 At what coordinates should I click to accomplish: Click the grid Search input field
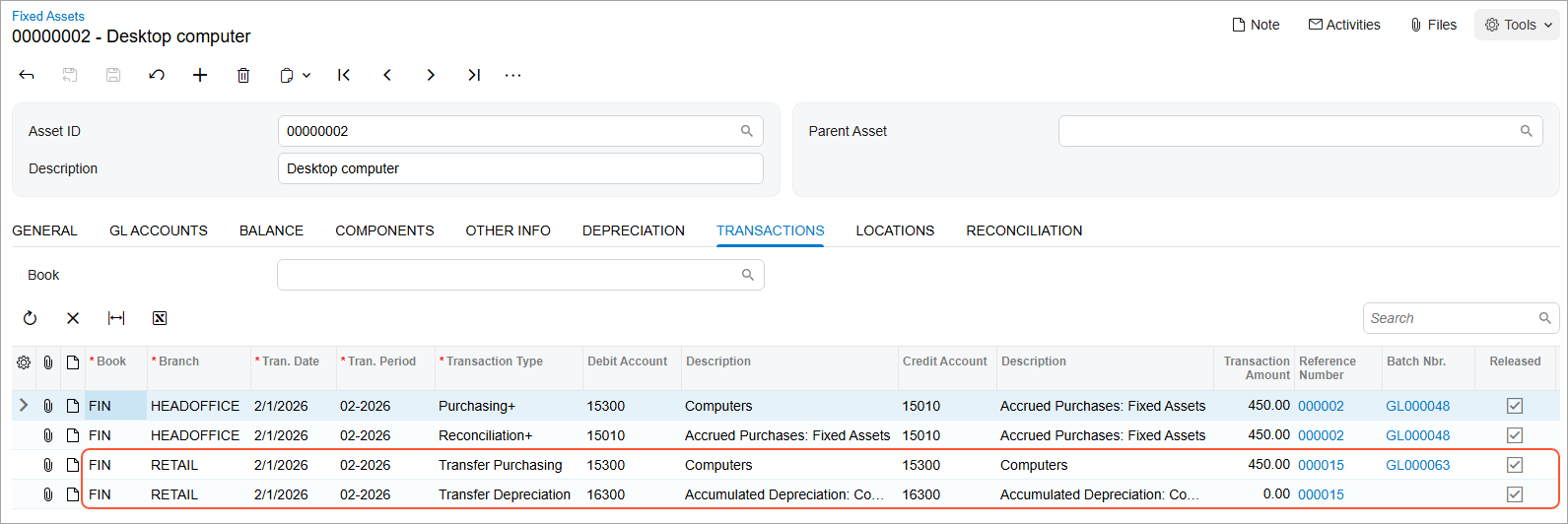1449,318
